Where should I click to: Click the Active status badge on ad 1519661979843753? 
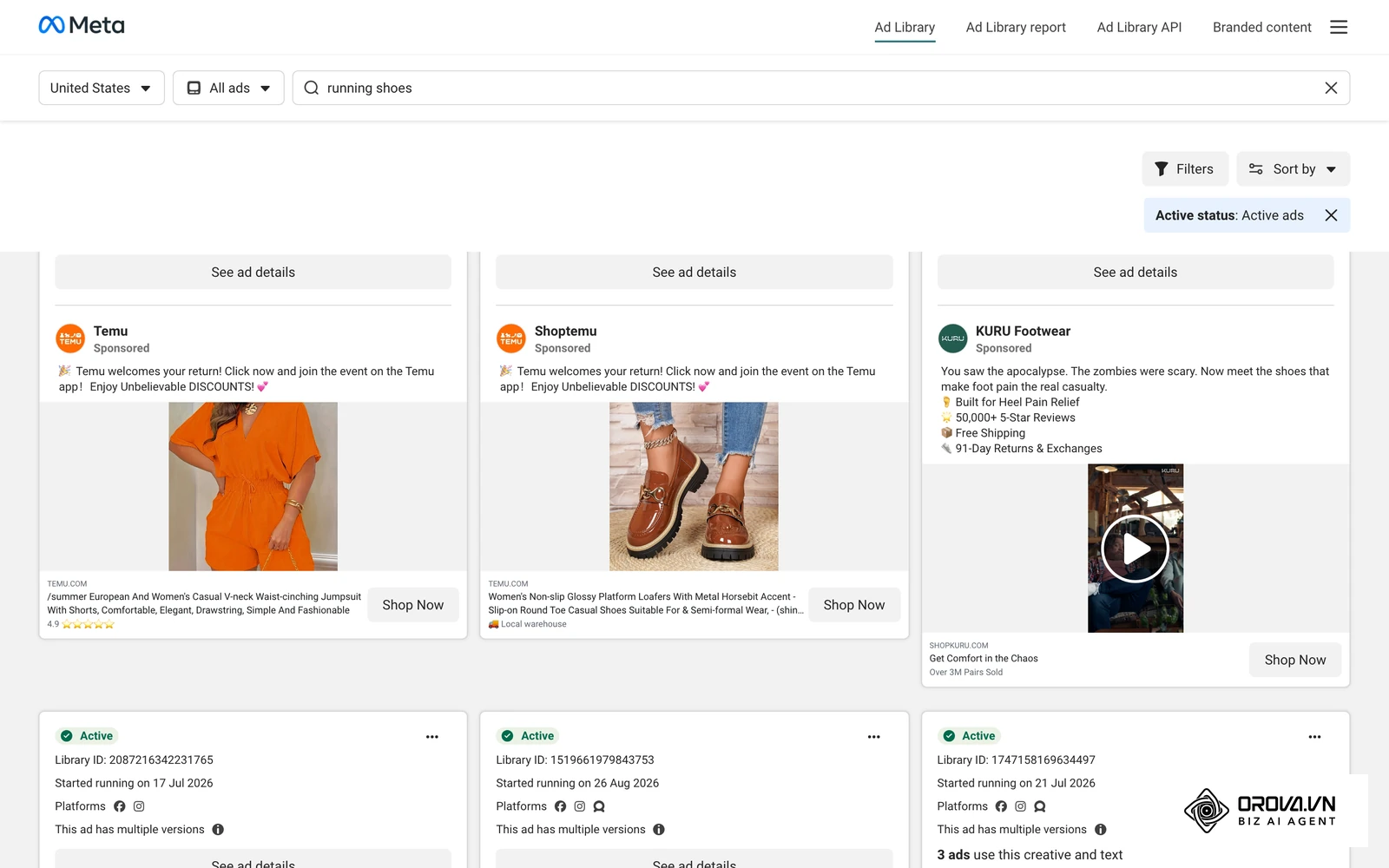pyautogui.click(x=528, y=736)
